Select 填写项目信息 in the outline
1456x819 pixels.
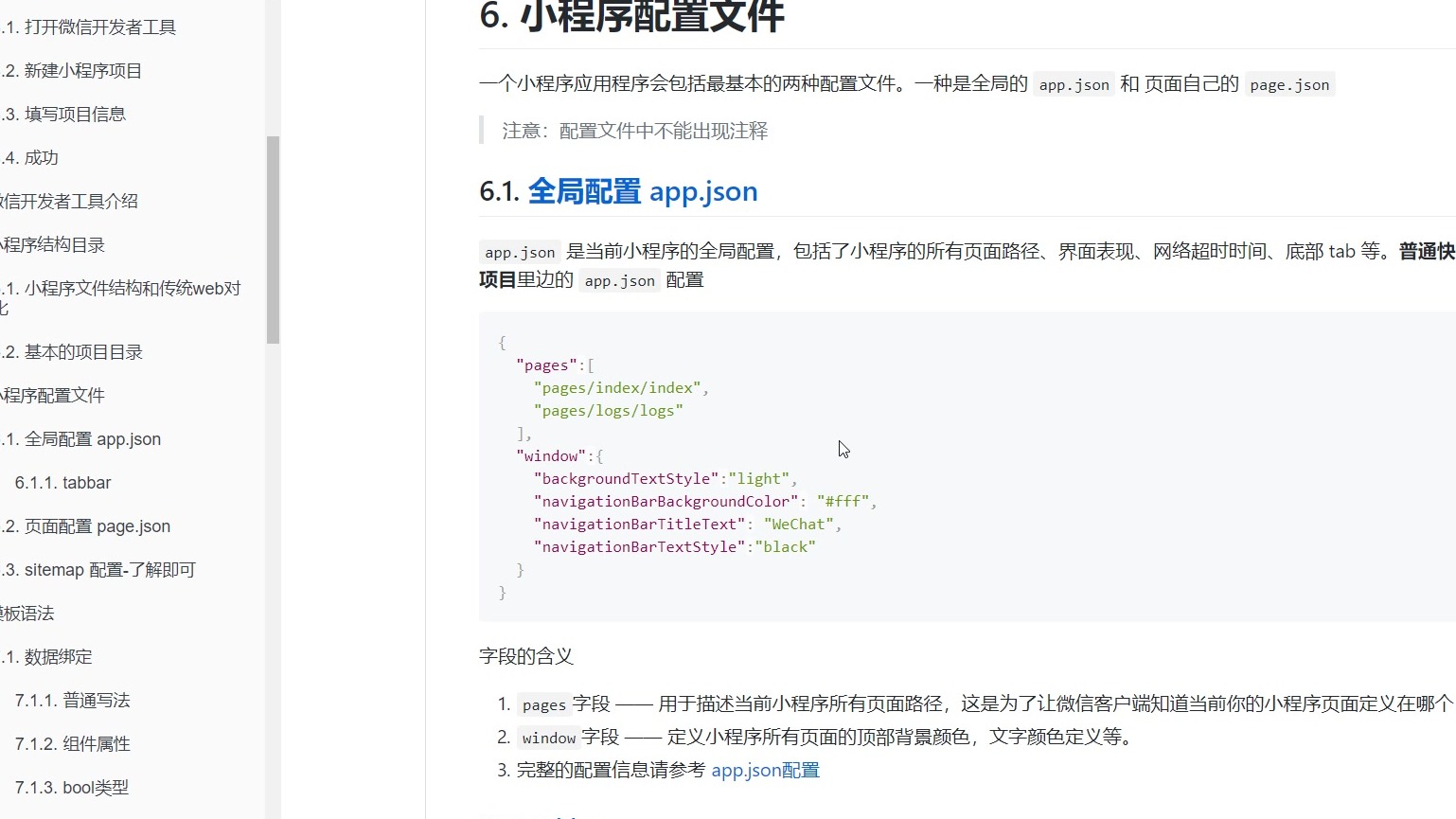(74, 115)
